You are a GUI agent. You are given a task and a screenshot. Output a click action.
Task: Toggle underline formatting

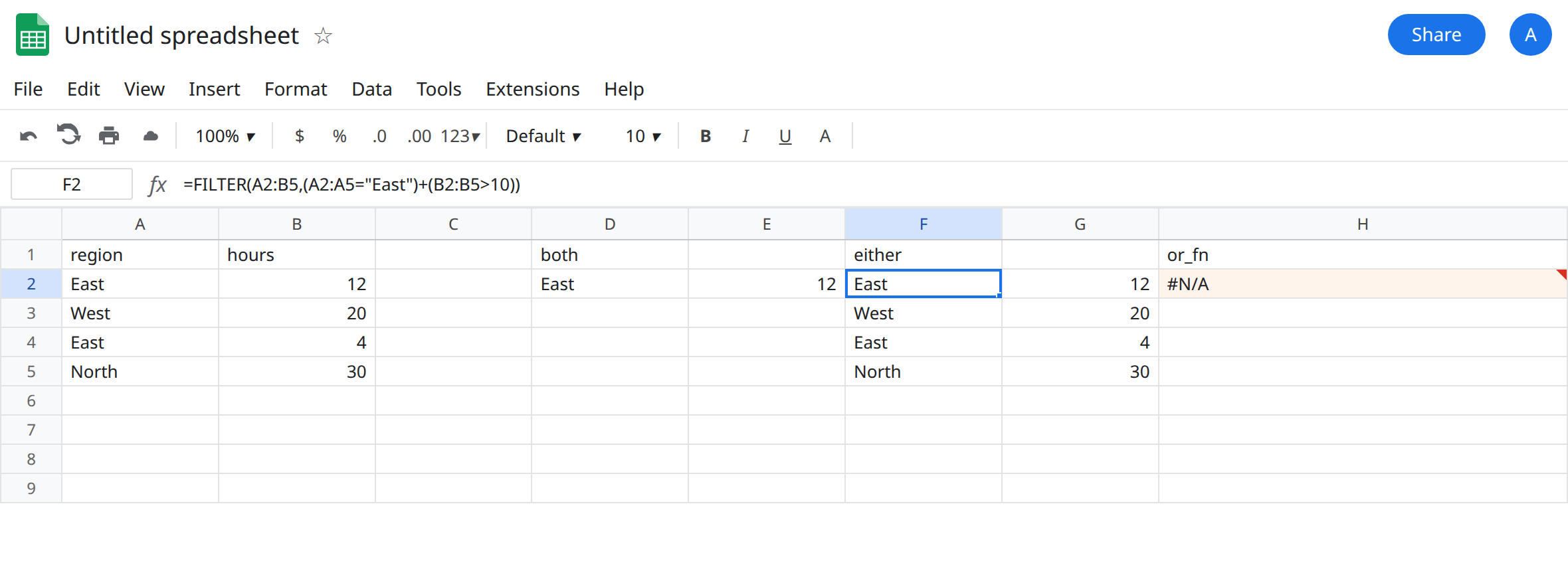pyautogui.click(x=785, y=136)
